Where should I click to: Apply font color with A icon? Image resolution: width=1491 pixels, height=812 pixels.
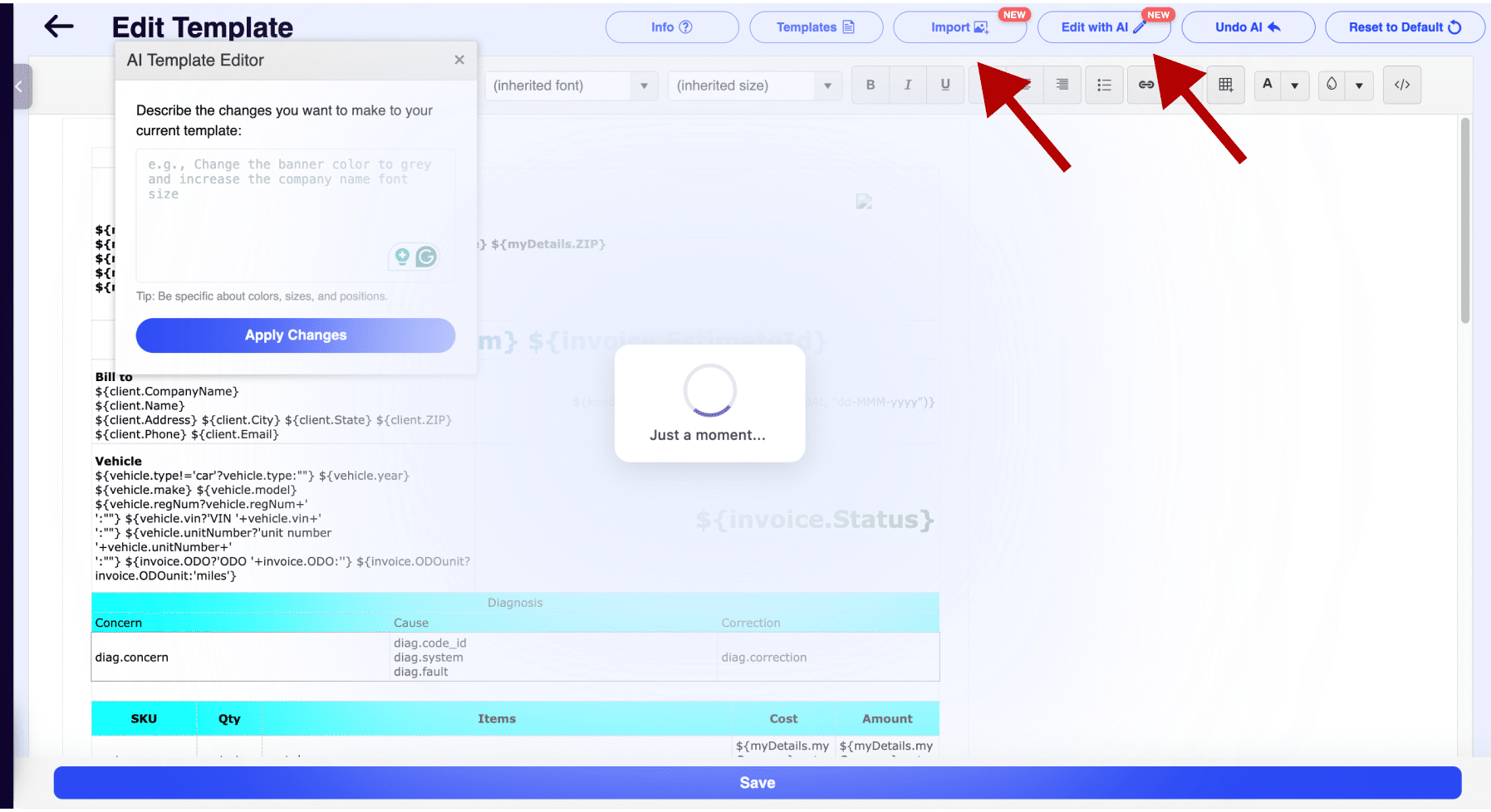tap(1268, 85)
